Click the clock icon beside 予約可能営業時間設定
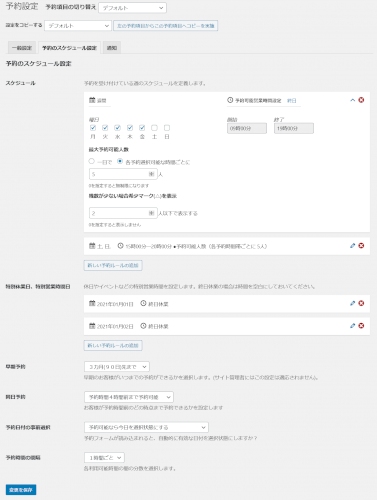Viewport: 377px width, 500px height. (x=230, y=100)
